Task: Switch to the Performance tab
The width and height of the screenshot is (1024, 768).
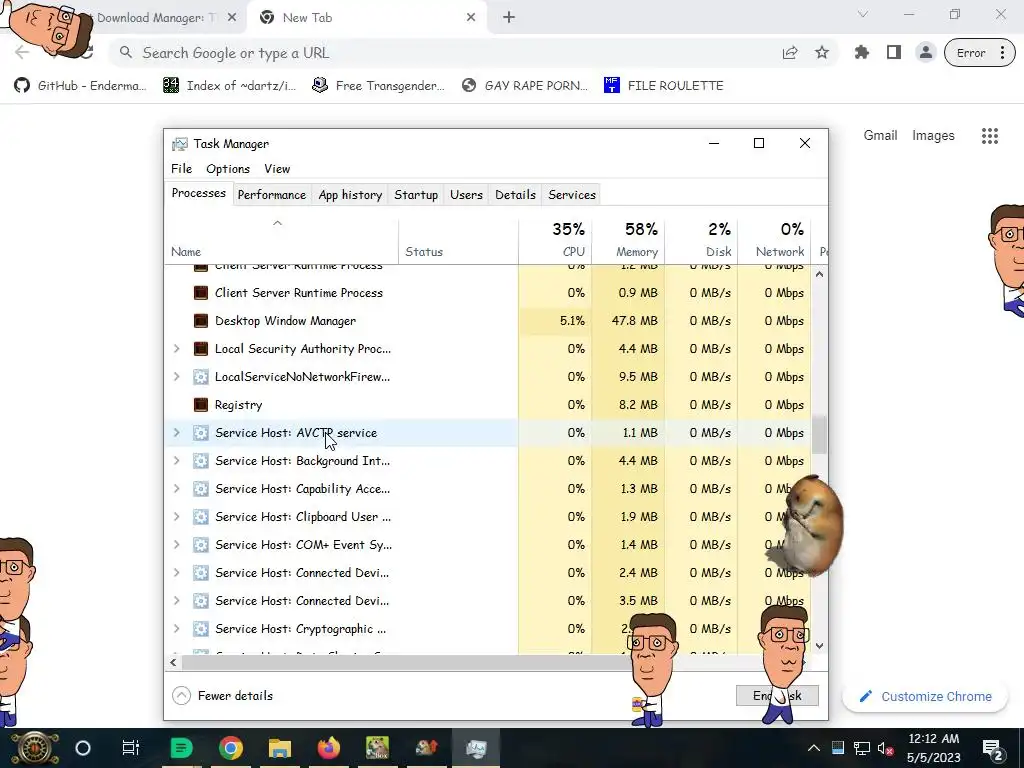Action: point(272,195)
